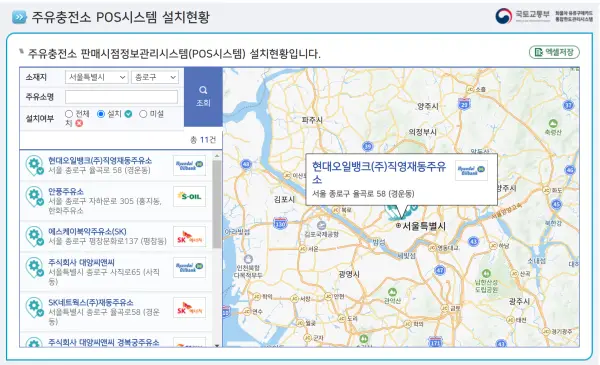This screenshot has width=600, height=365.
Task: Open the 종로구 district dropdown
Action: point(155,77)
